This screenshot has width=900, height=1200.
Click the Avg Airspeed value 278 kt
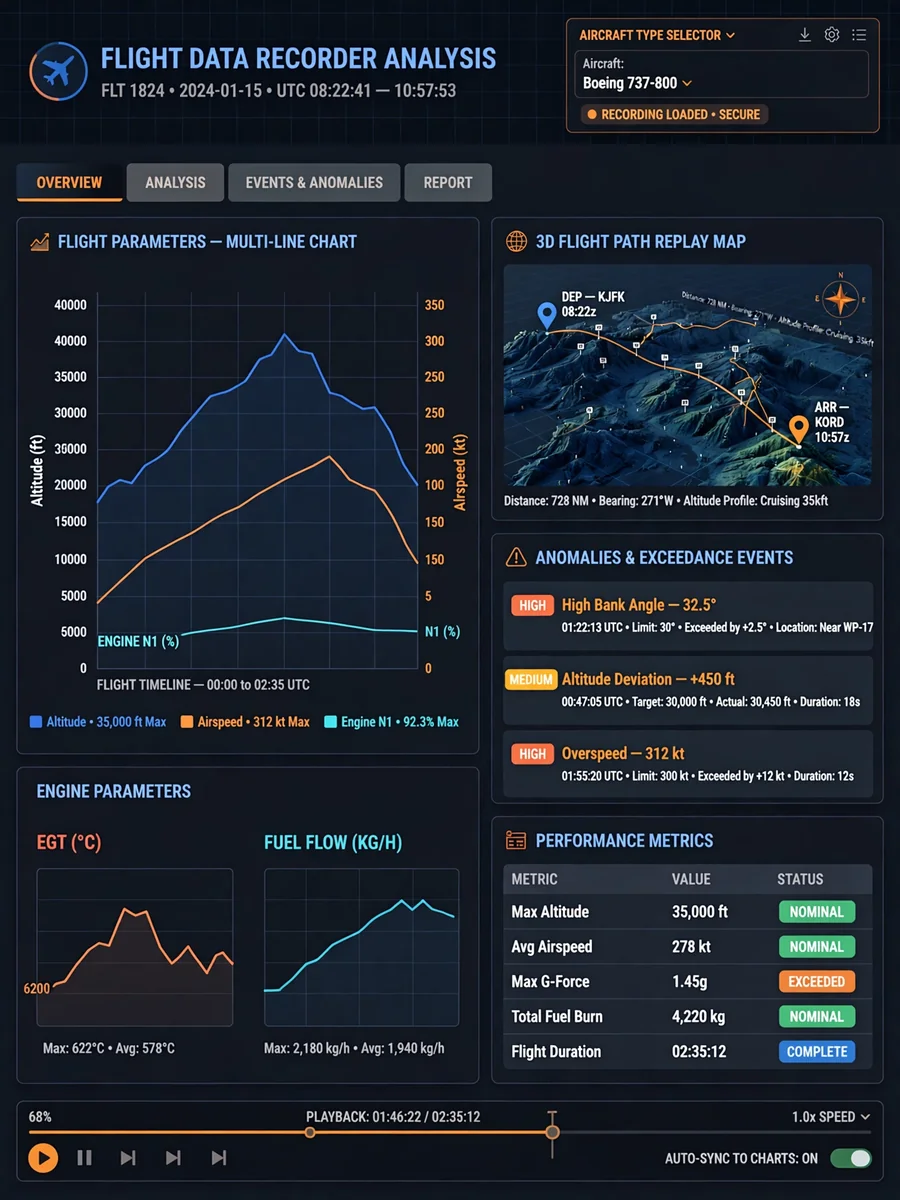692,946
